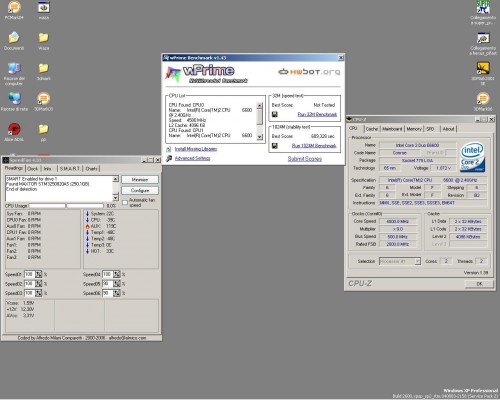This screenshot has height=400, width=500.
Task: Click the icon beside Install Missing Libraries
Action: click(x=169, y=149)
